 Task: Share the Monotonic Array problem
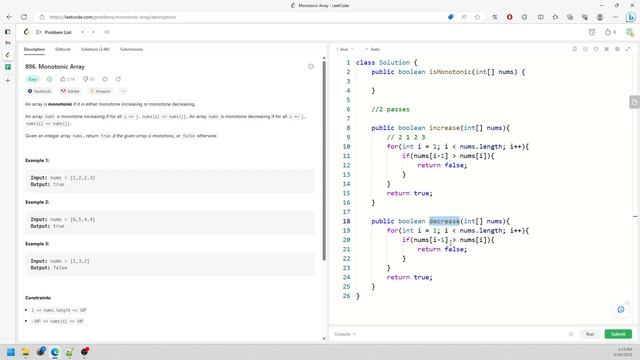pos(118,79)
